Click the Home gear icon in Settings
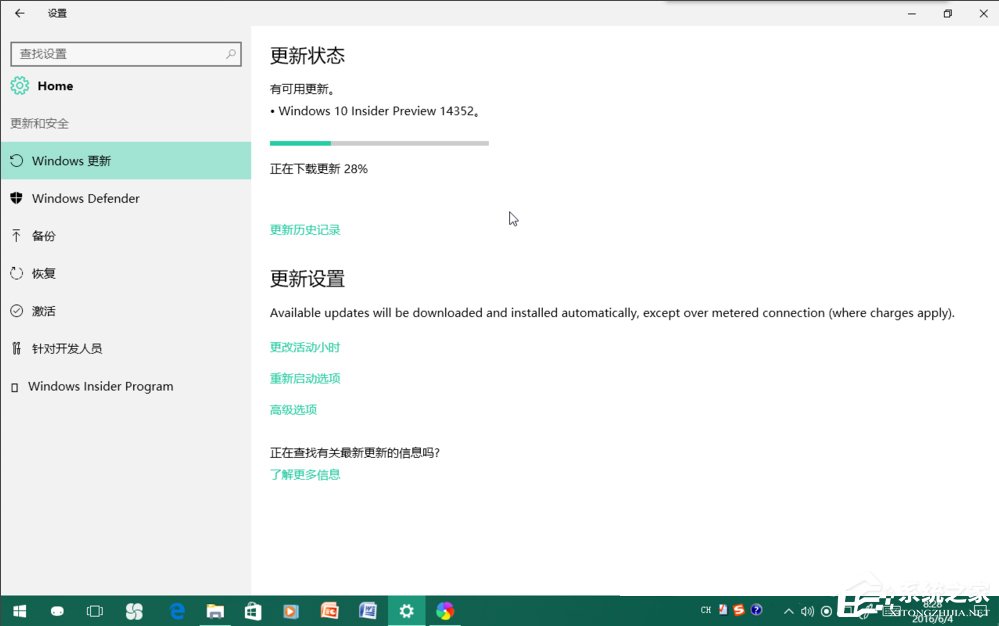Viewport: 999px width, 626px height. coord(19,86)
